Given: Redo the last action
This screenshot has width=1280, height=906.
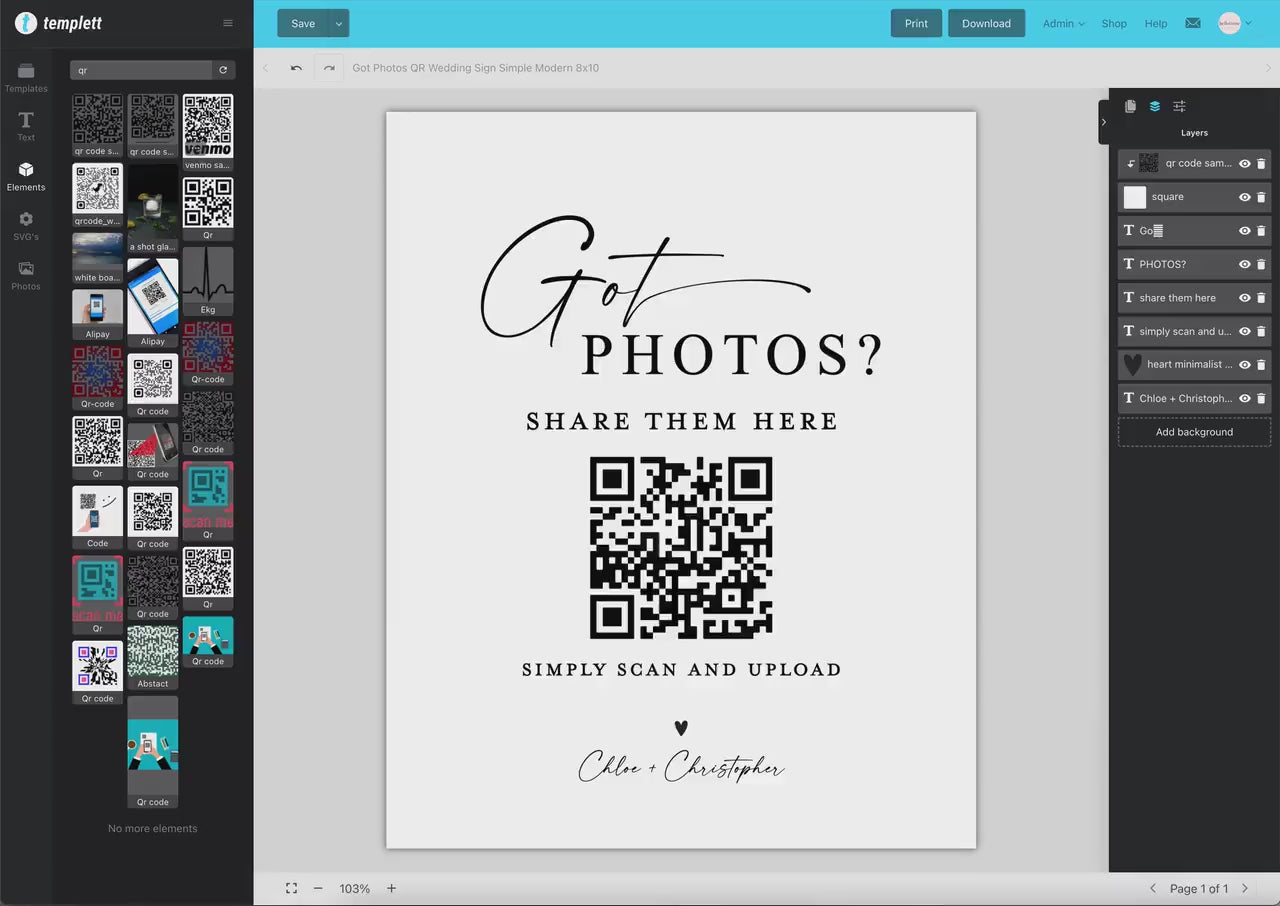Looking at the screenshot, I should pyautogui.click(x=329, y=68).
